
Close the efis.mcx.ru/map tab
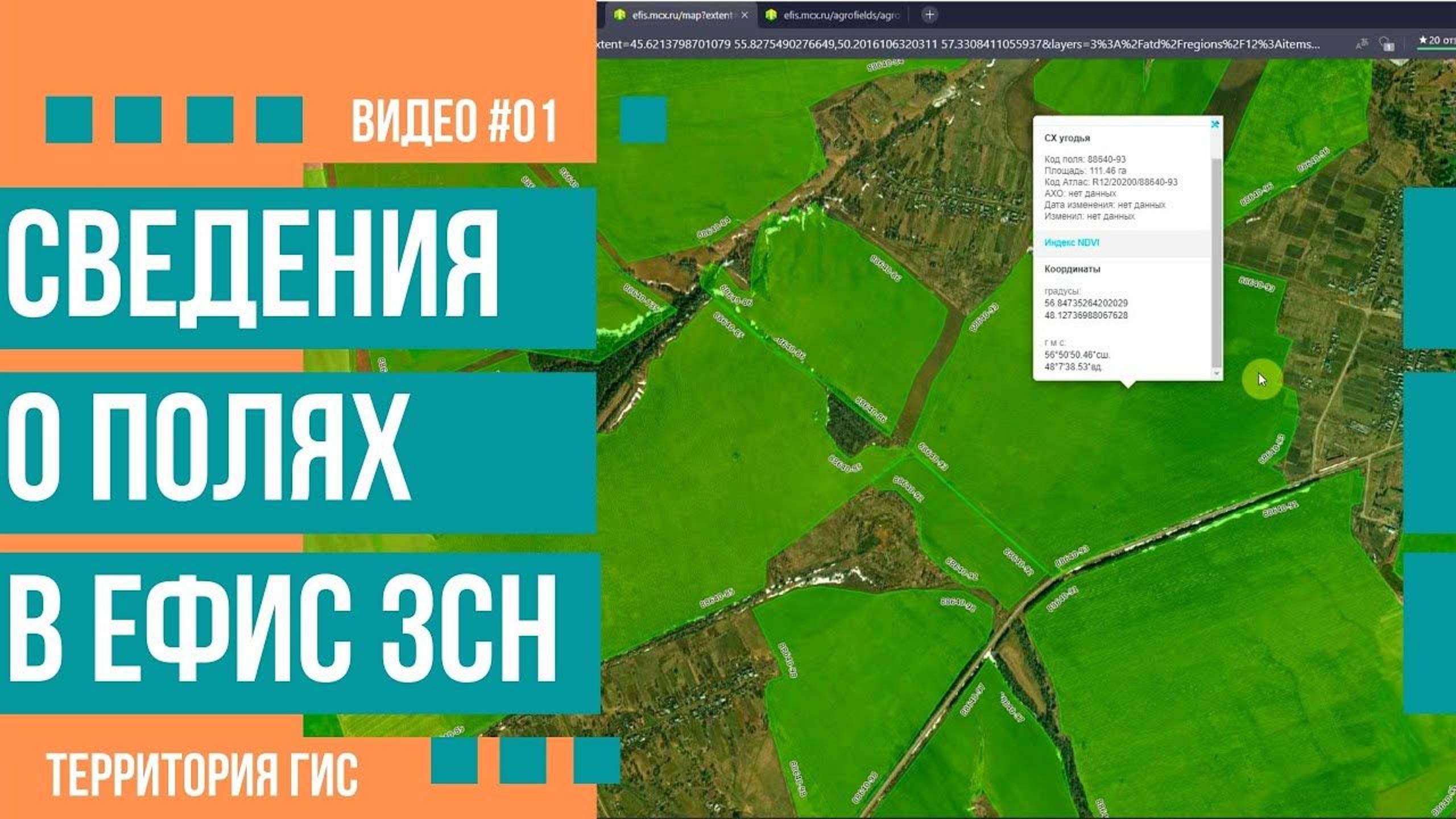click(x=744, y=15)
